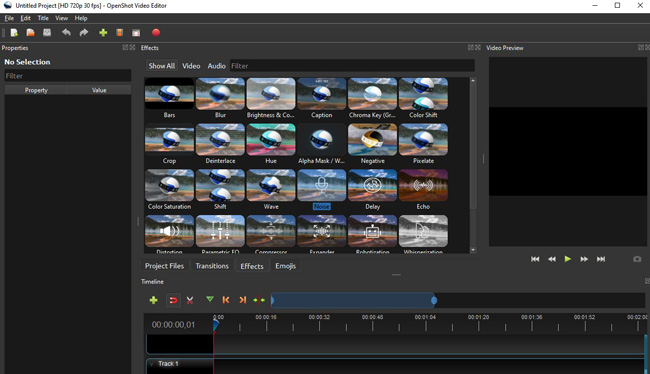Viewport: 650px width, 374px height.
Task: Click the Value column header
Action: pyautogui.click(x=99, y=90)
